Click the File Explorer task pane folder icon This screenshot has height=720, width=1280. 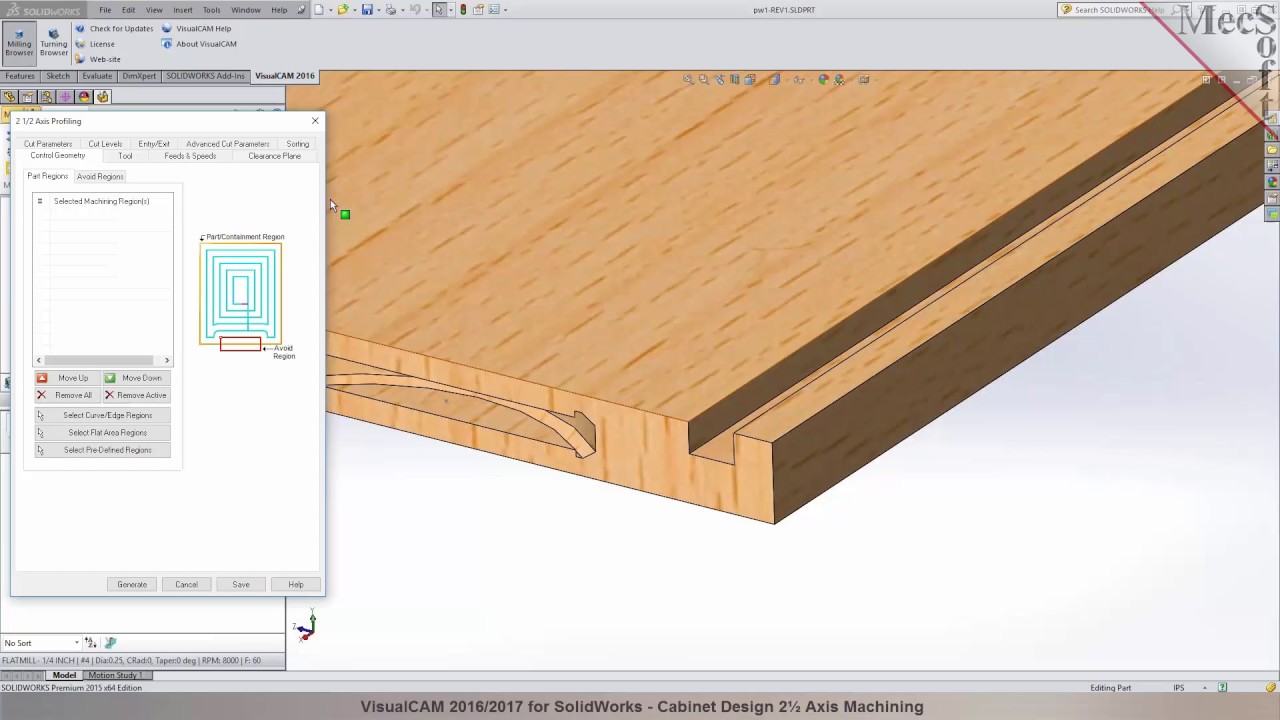point(1272,149)
